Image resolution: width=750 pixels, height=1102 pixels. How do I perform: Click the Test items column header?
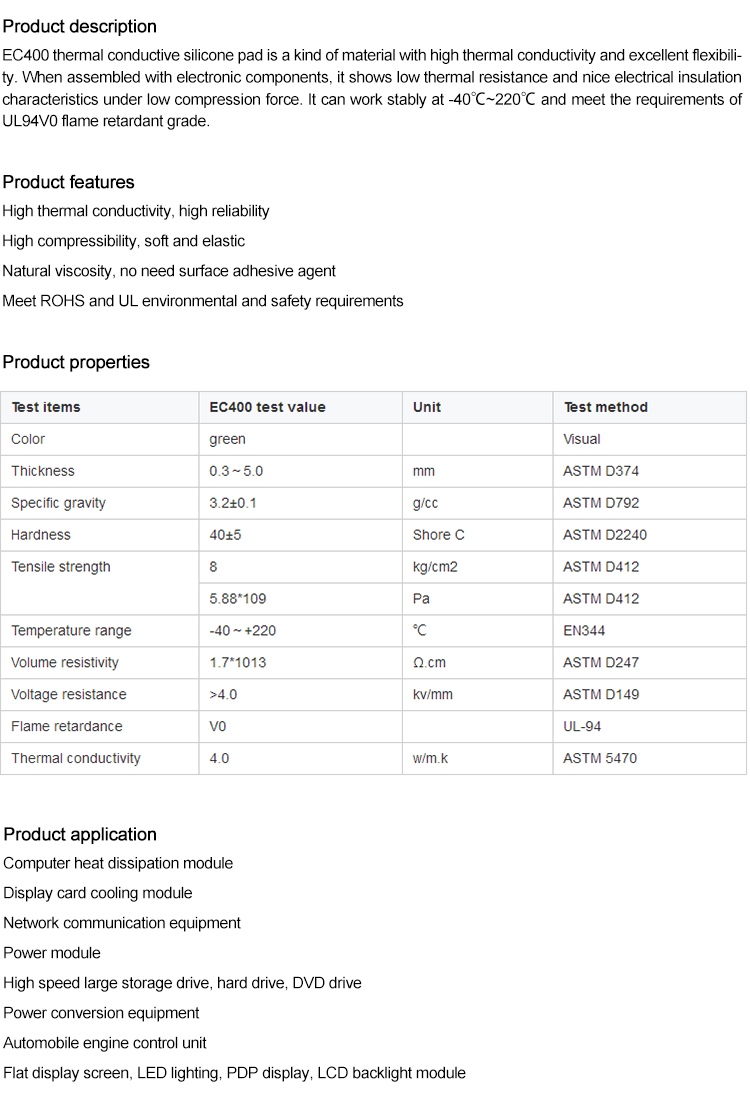coord(46,407)
